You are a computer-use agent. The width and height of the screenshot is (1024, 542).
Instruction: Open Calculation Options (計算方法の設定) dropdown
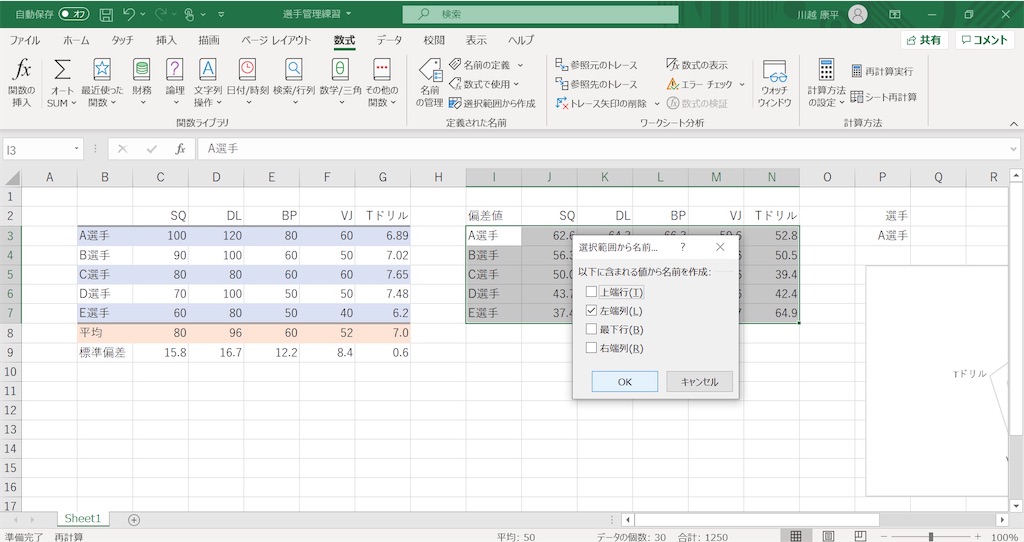tap(826, 83)
